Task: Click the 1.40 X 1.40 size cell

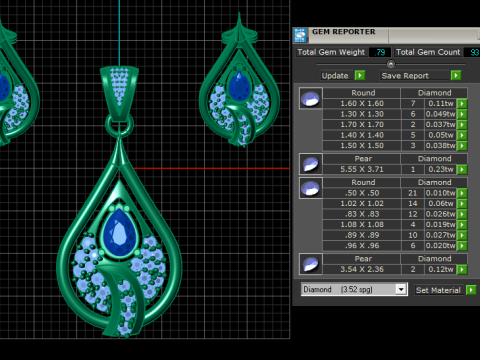Action: click(x=362, y=135)
